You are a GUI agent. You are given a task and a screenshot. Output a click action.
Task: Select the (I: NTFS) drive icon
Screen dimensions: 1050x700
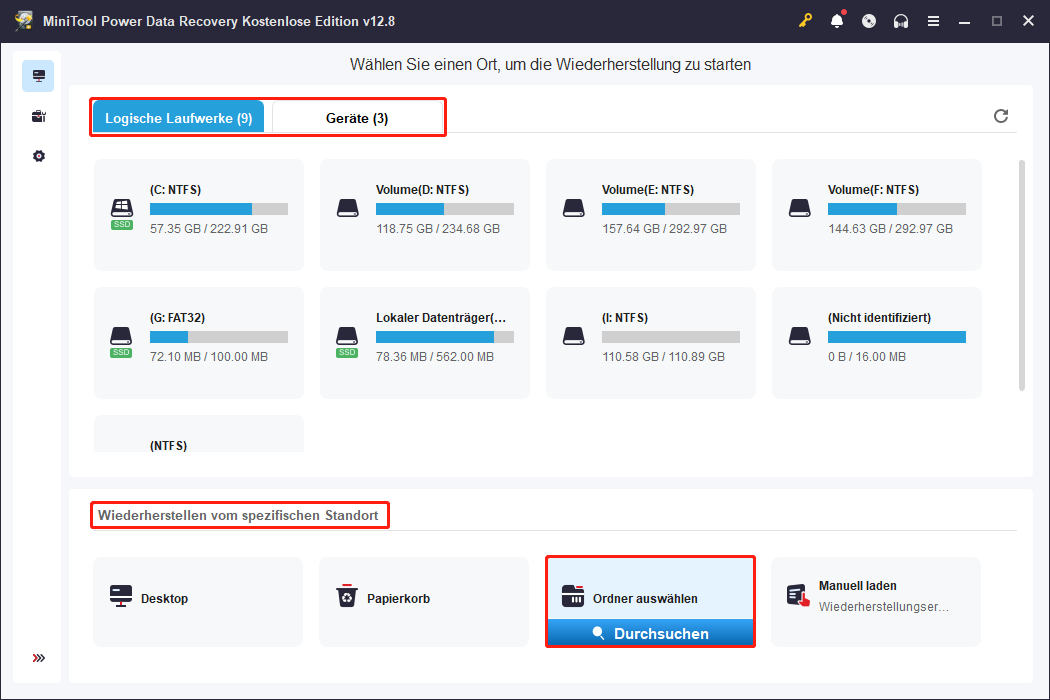(x=573, y=336)
